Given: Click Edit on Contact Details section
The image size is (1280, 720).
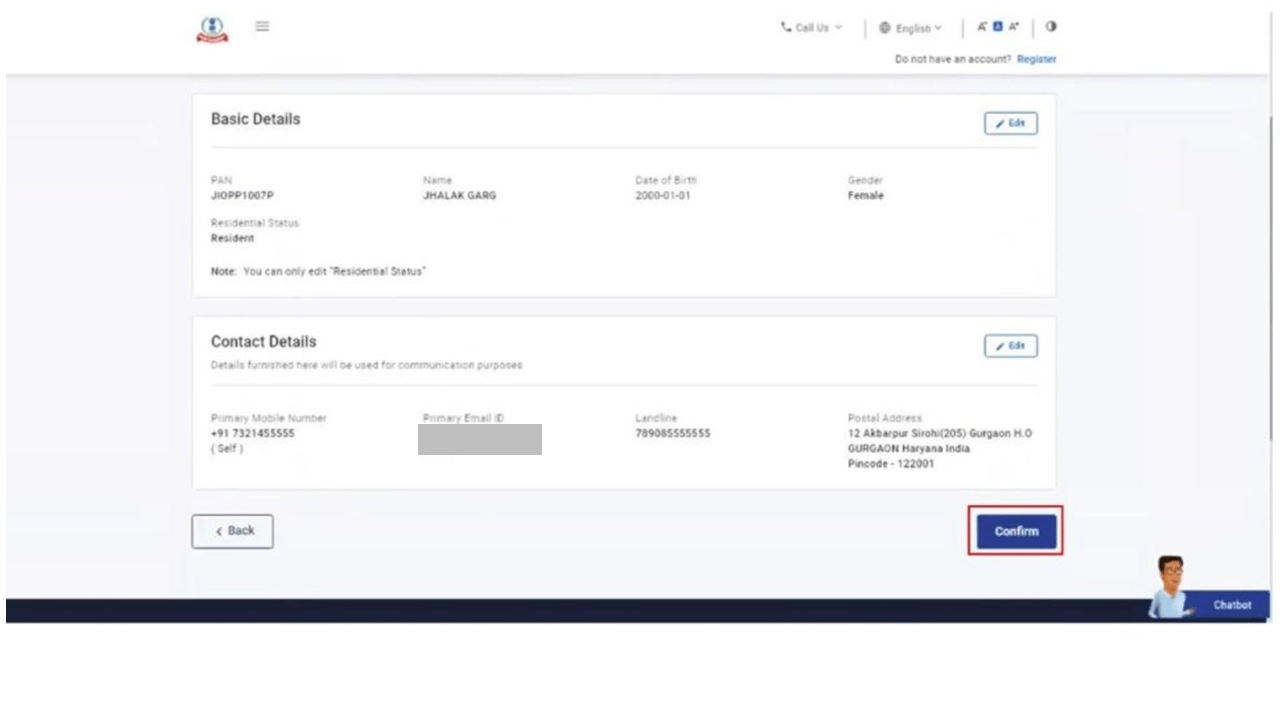Looking at the screenshot, I should click(1010, 345).
